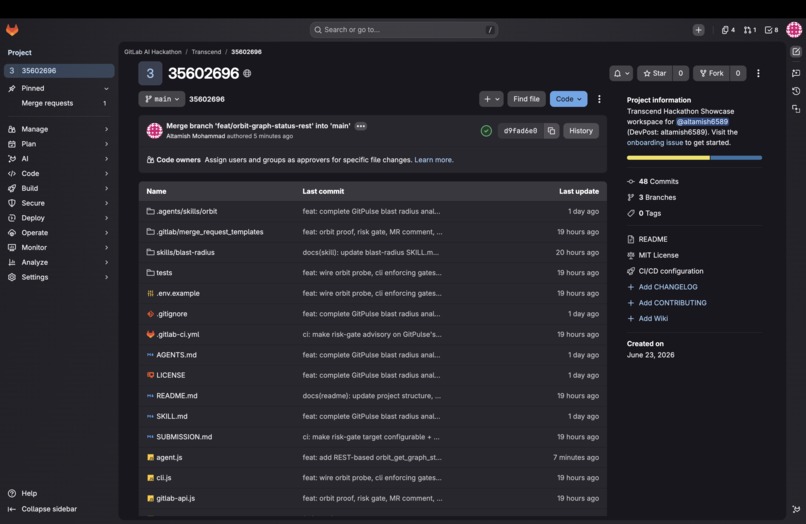
Task: Open the .agents/skills/orbit folder
Action: coord(187,211)
